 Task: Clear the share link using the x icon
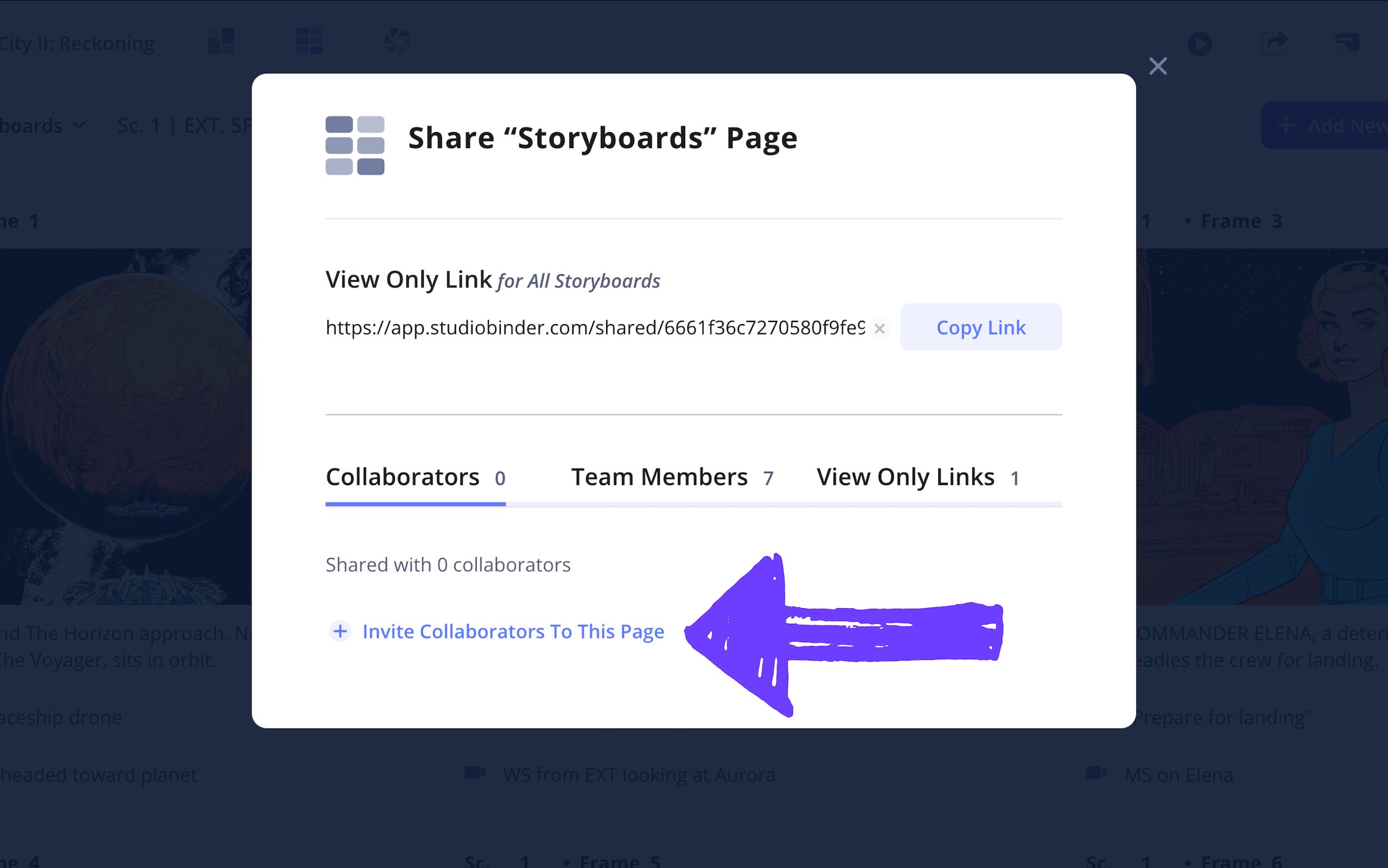pos(881,329)
